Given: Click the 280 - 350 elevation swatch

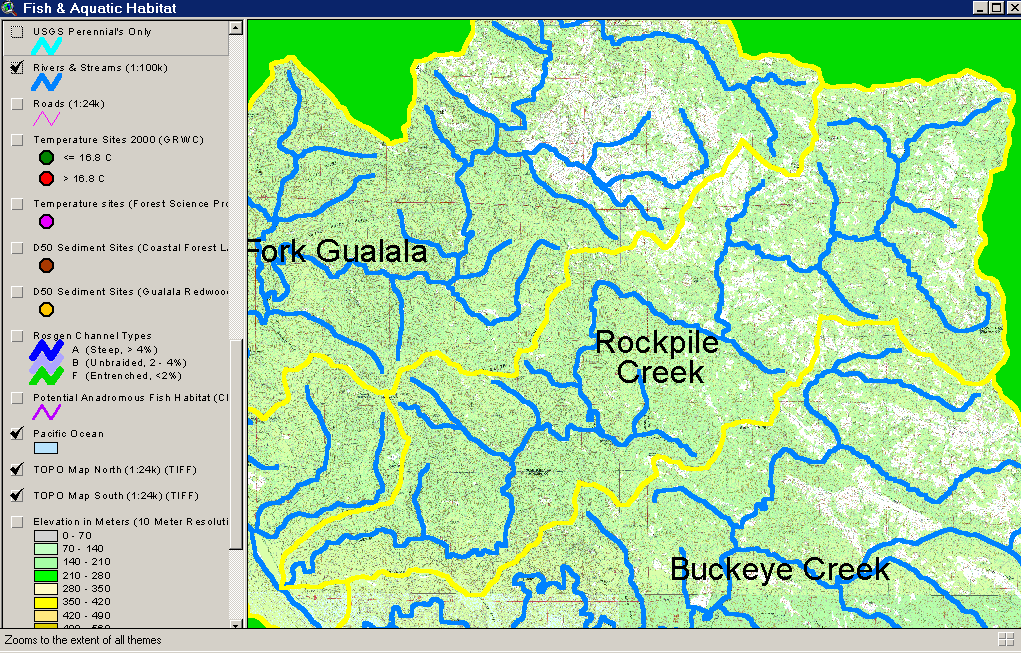Looking at the screenshot, I should pos(46,589).
